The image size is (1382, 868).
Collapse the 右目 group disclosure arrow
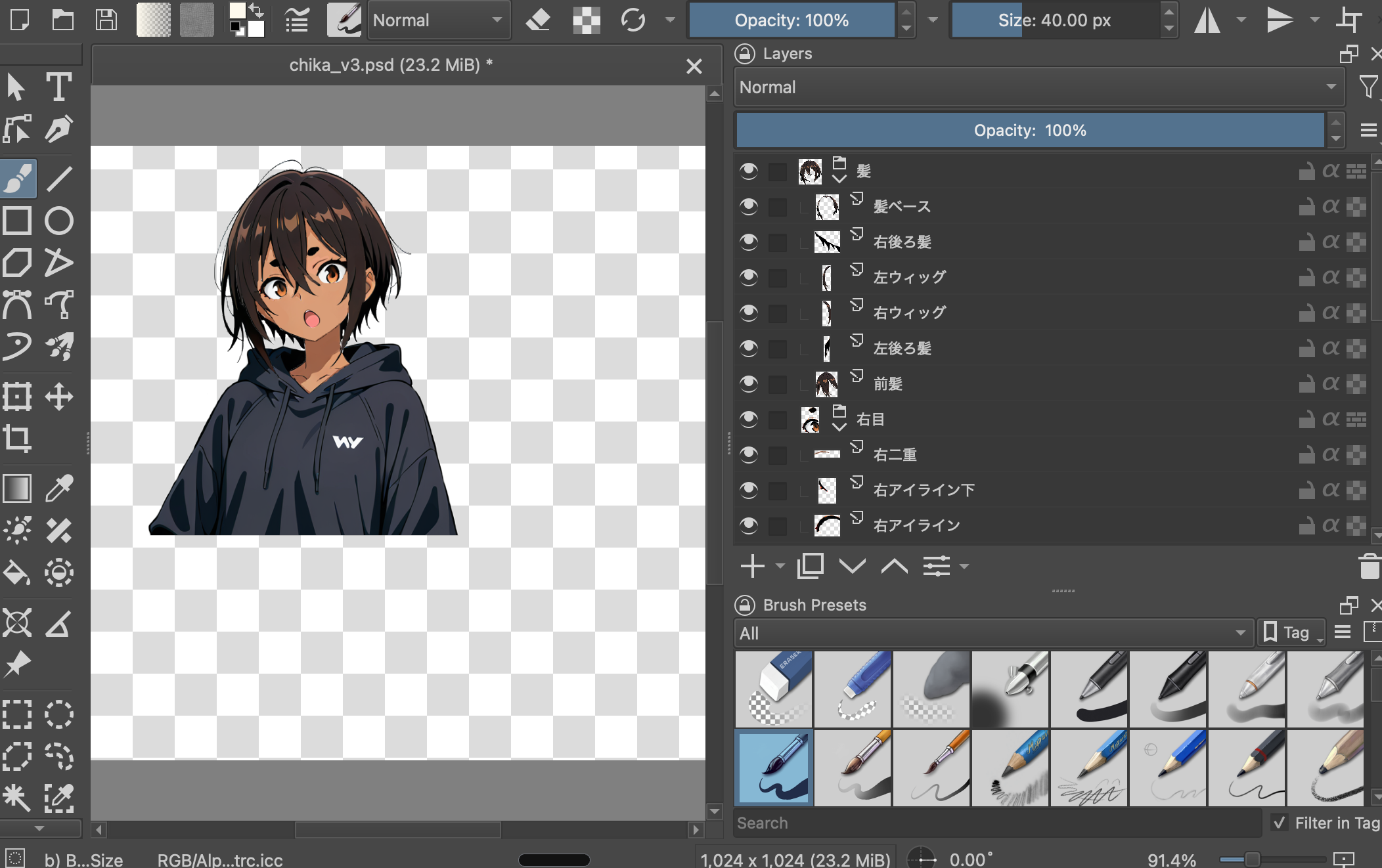[839, 428]
